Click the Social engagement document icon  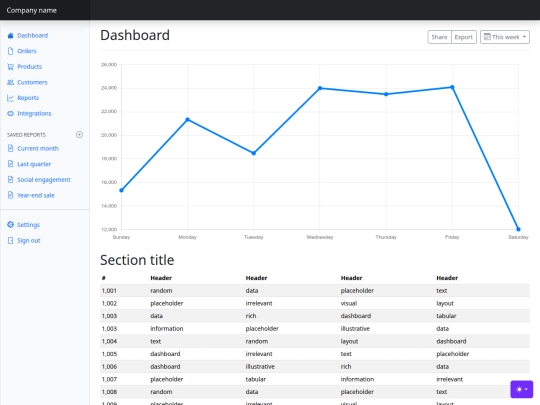pyautogui.click(x=10, y=179)
